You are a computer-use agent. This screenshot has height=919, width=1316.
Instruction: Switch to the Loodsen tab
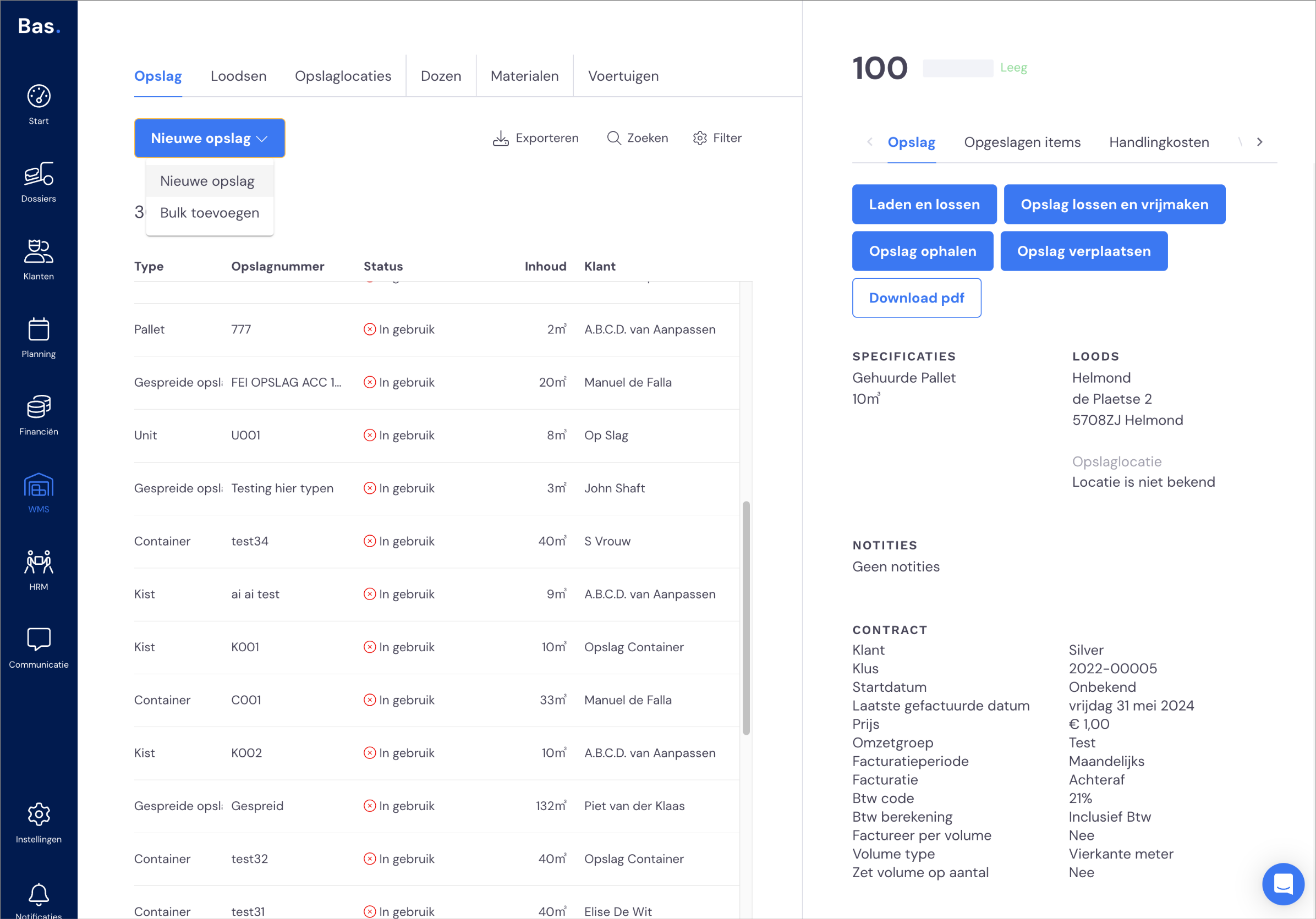click(238, 76)
